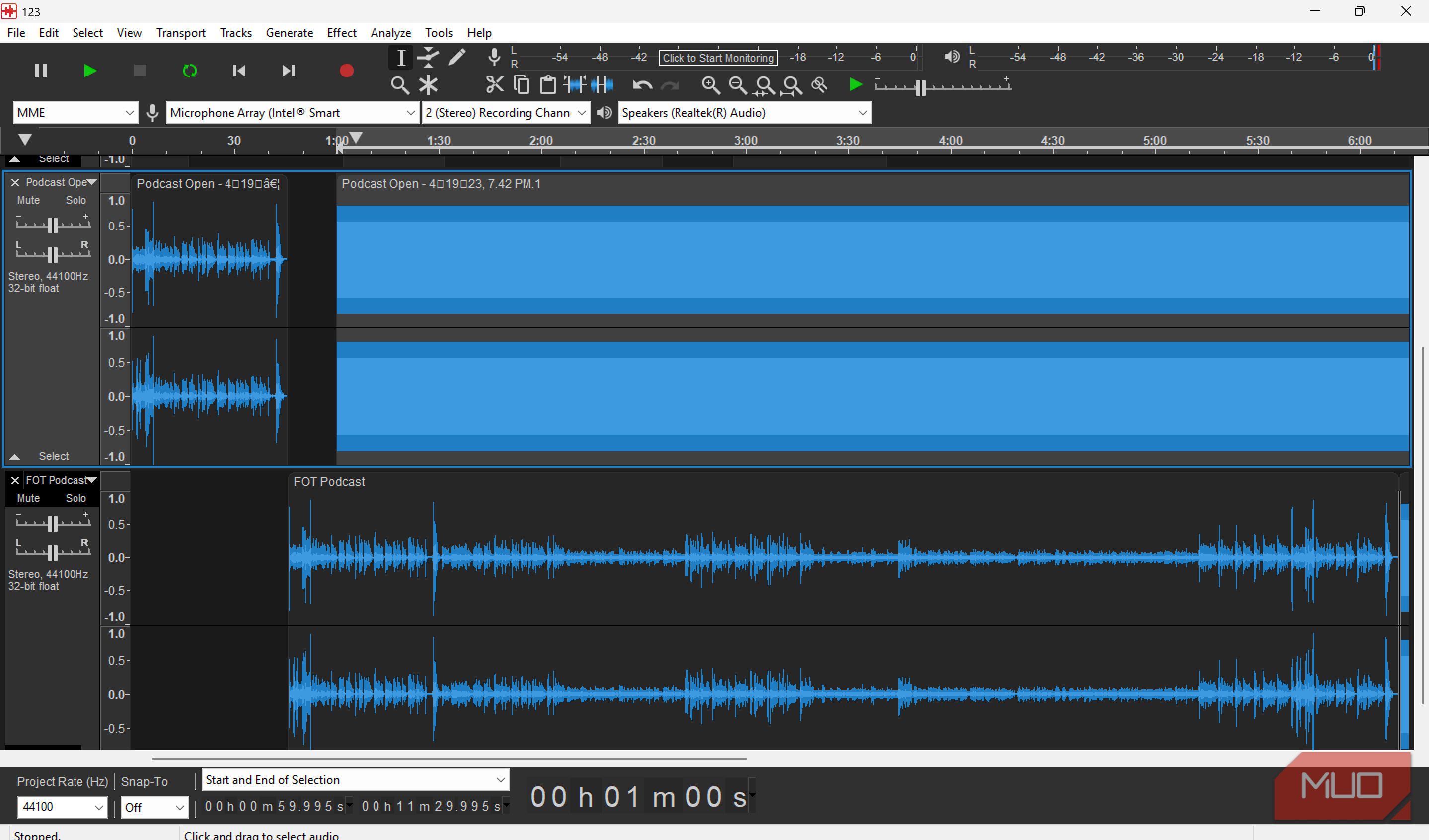The width and height of the screenshot is (1429, 840).
Task: Click Fit project to width icon
Action: tap(792, 85)
